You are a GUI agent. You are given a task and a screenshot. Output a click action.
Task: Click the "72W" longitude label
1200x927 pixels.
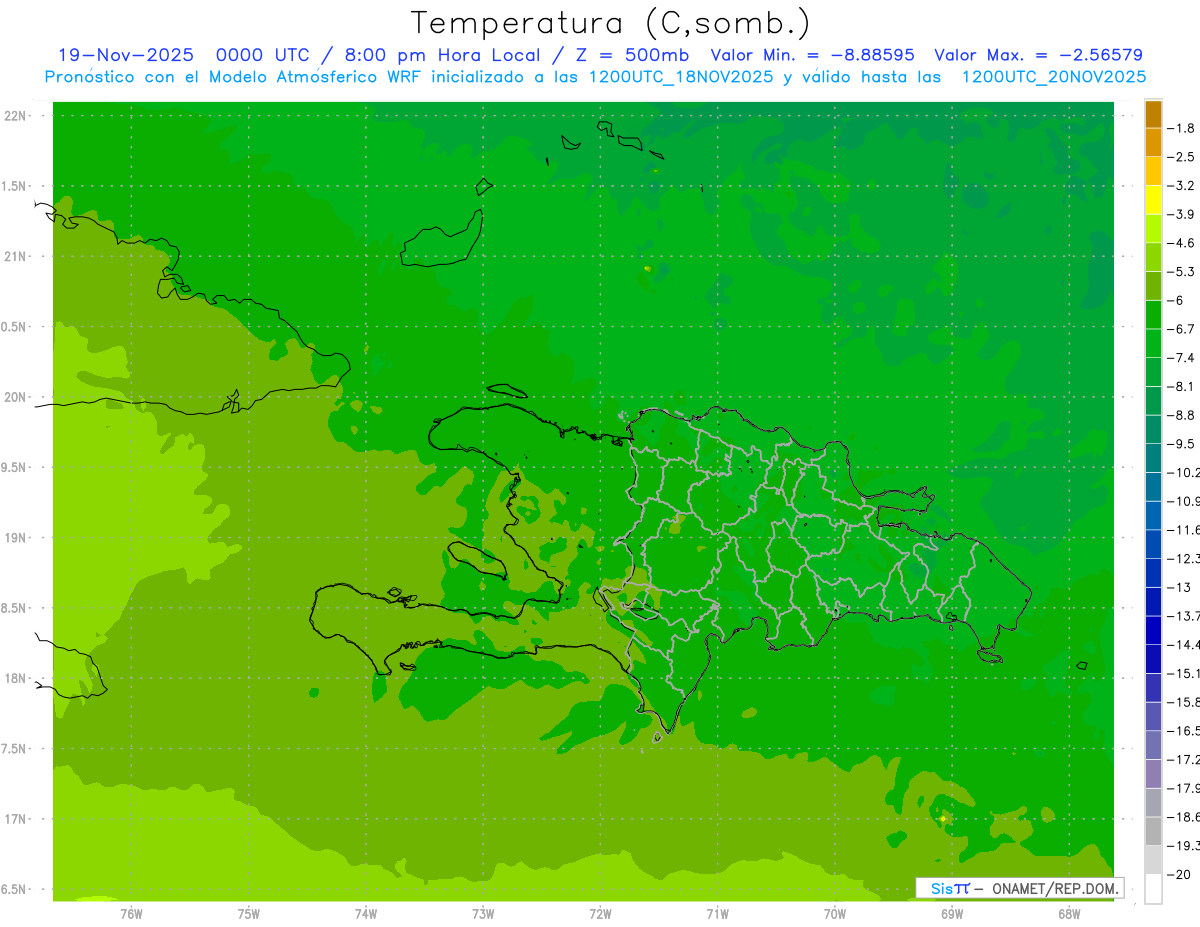point(601,912)
